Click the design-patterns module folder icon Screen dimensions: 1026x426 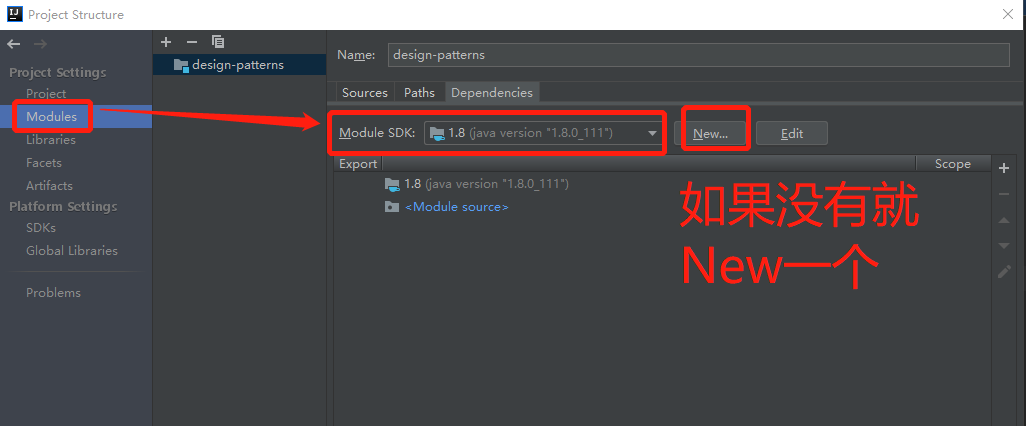coord(181,65)
